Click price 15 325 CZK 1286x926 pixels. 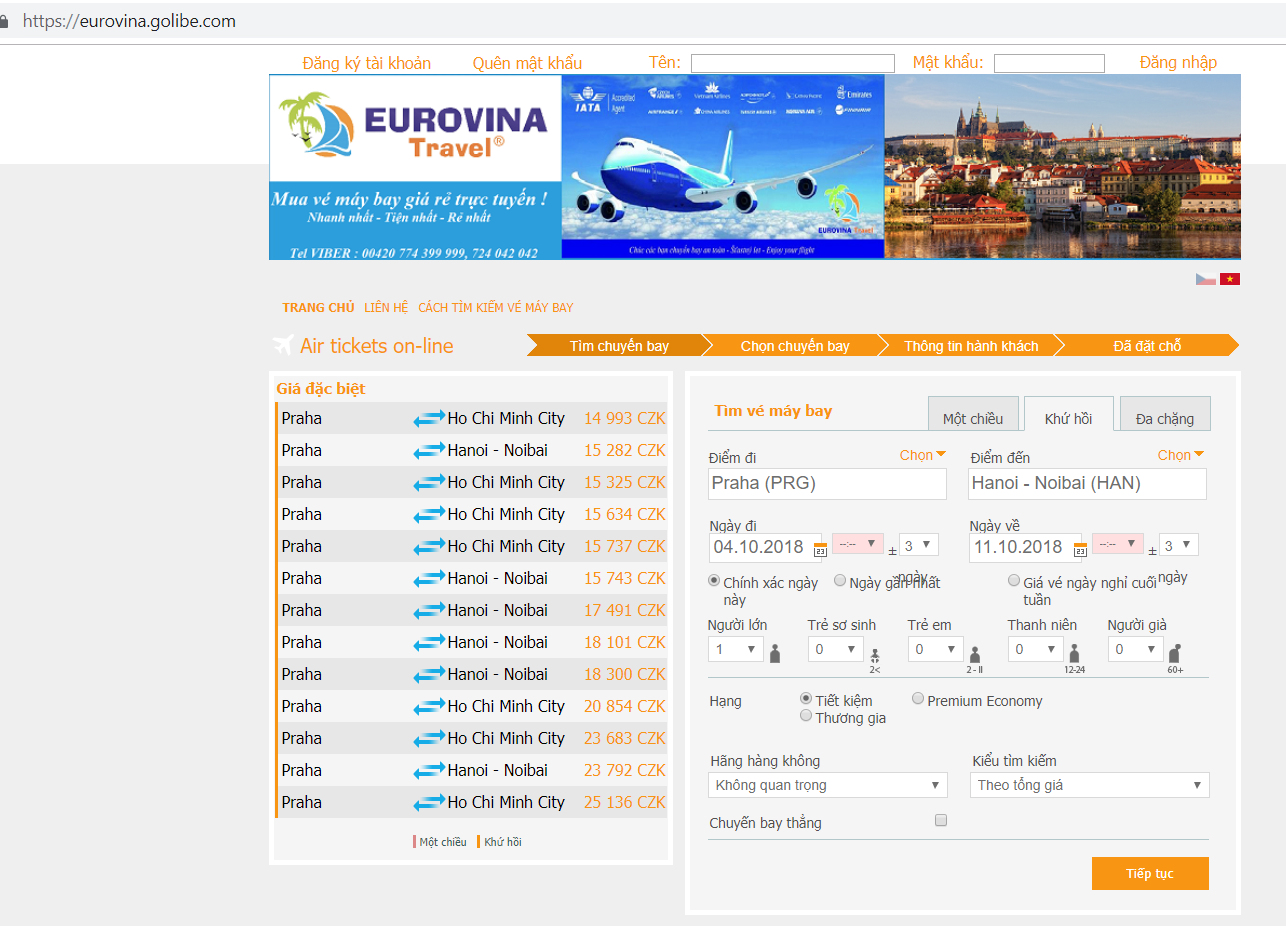pyautogui.click(x=625, y=482)
